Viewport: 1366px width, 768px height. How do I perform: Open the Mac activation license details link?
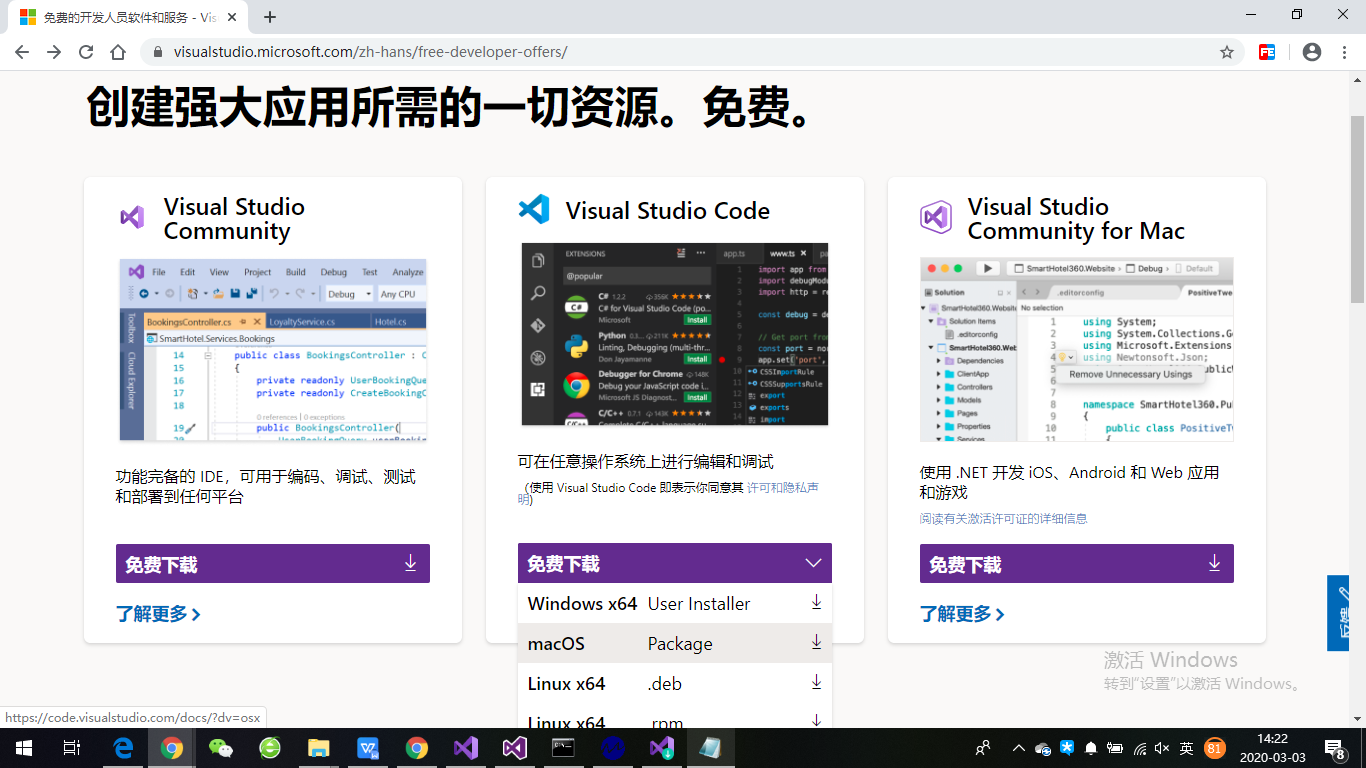pyautogui.click(x=1003, y=518)
